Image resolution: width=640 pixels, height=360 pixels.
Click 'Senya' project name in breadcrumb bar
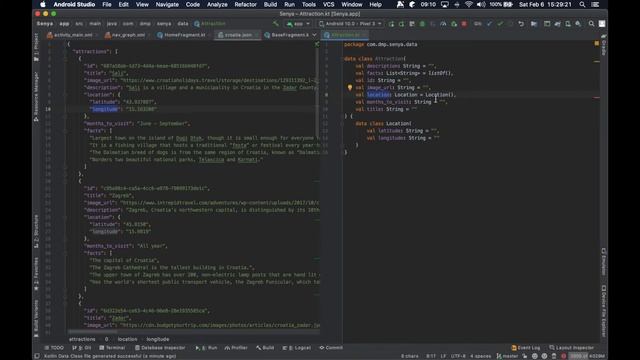44,24
